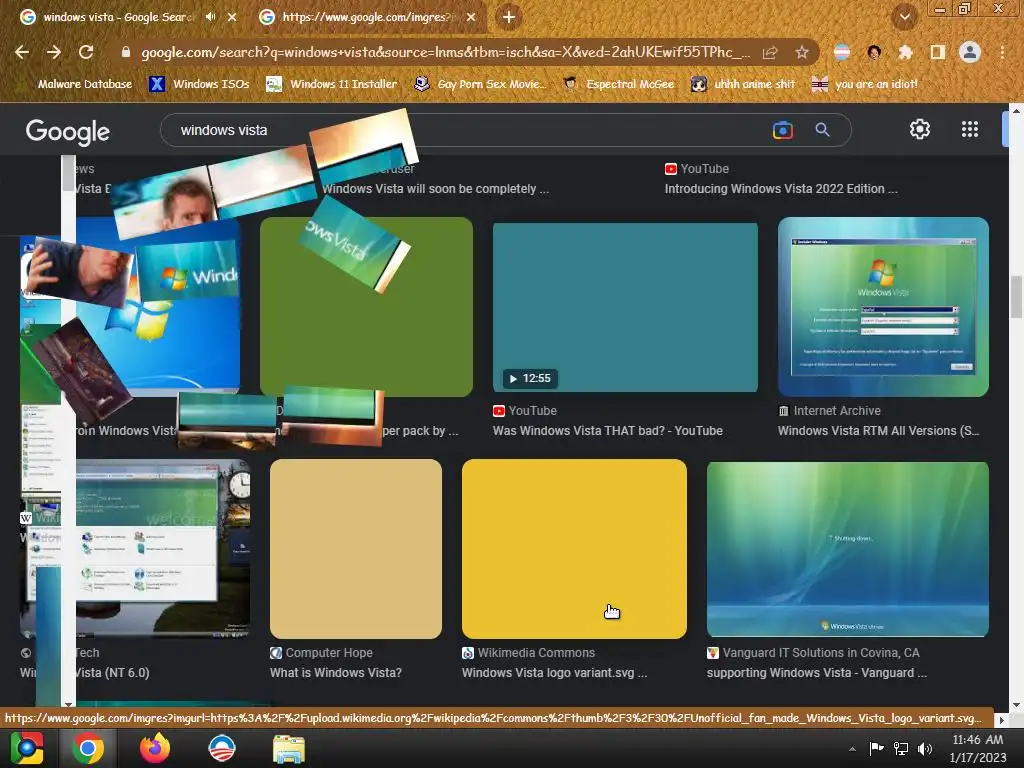Open the Obama-logo taskbar app

click(221, 748)
